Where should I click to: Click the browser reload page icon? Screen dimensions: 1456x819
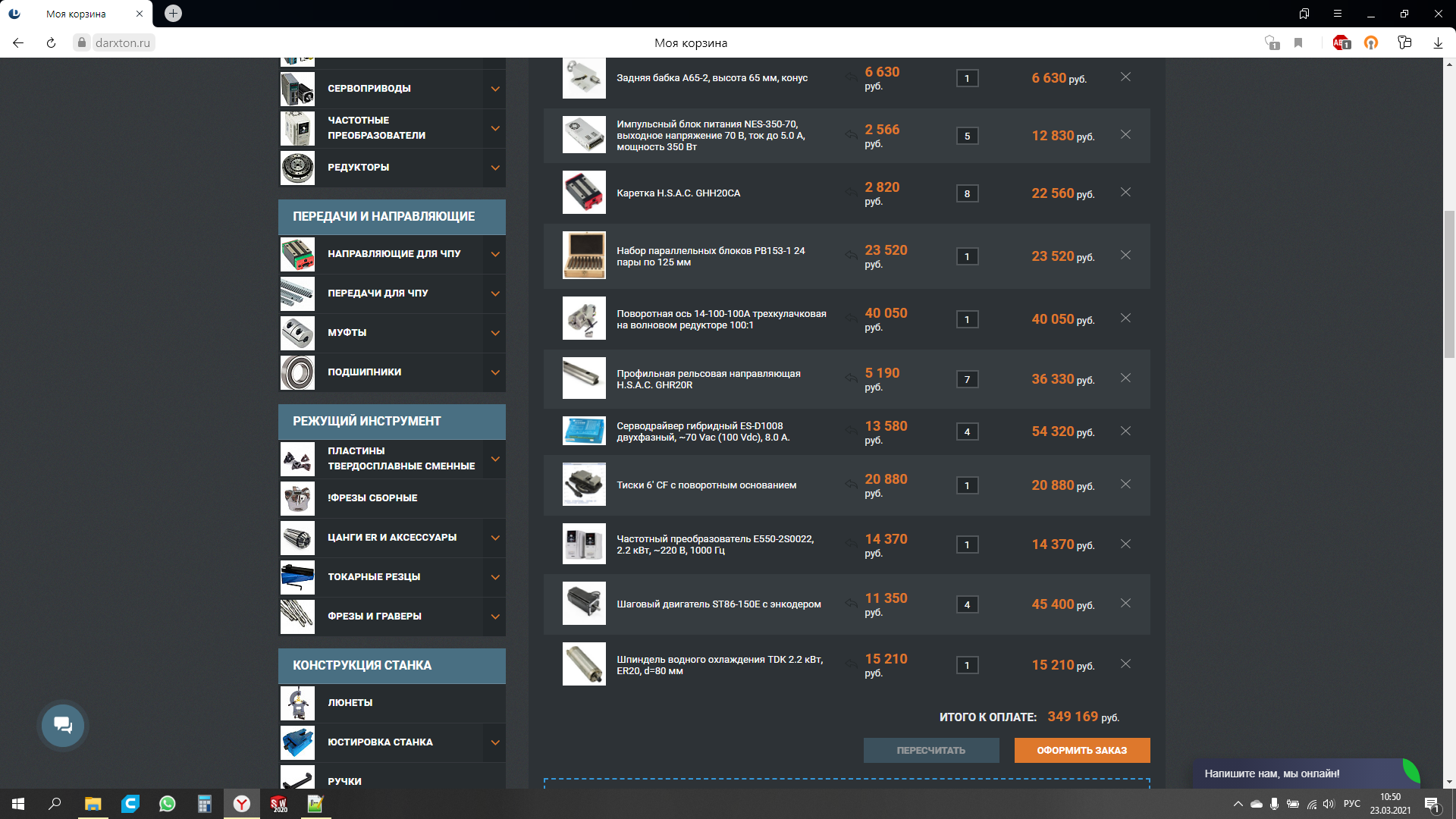click(51, 43)
